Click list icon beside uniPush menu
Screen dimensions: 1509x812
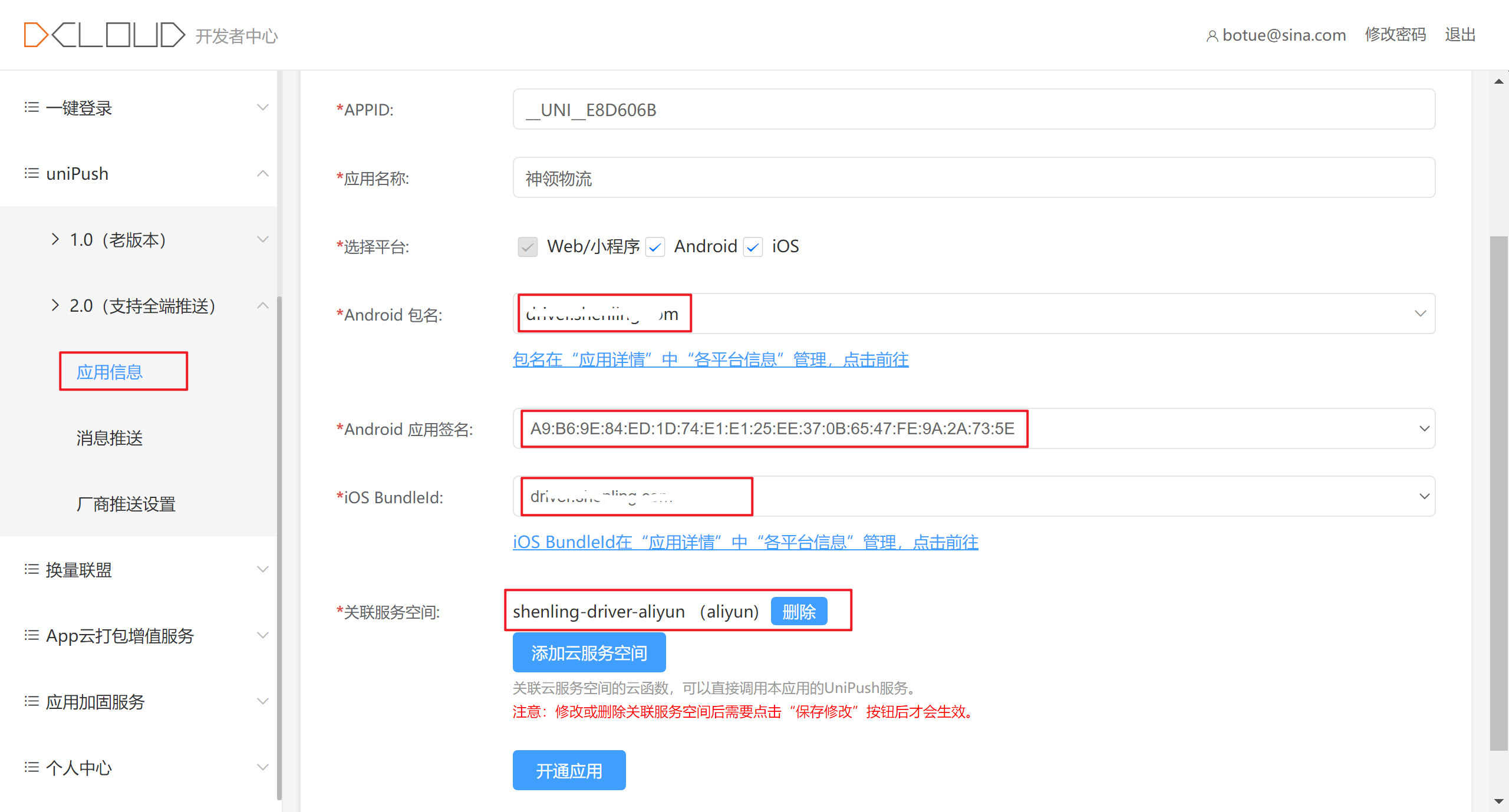[31, 173]
